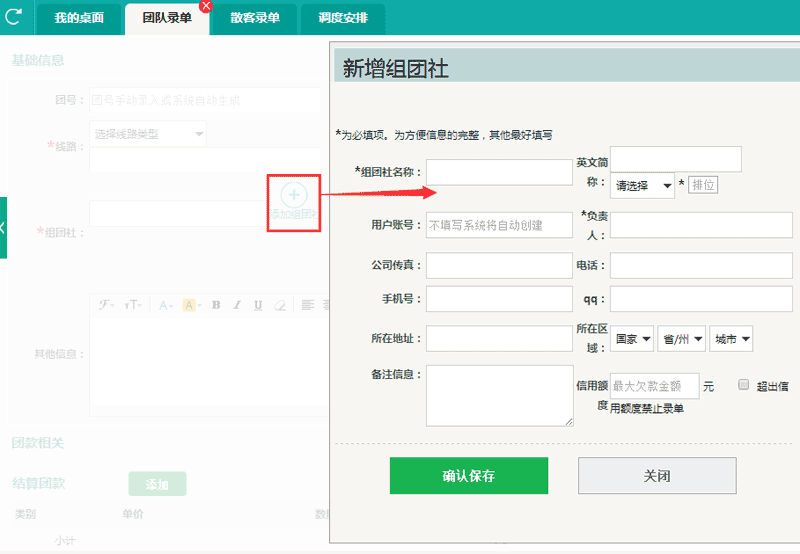
Task: Open the text highlight color picker
Action: pyautogui.click(x=190, y=305)
